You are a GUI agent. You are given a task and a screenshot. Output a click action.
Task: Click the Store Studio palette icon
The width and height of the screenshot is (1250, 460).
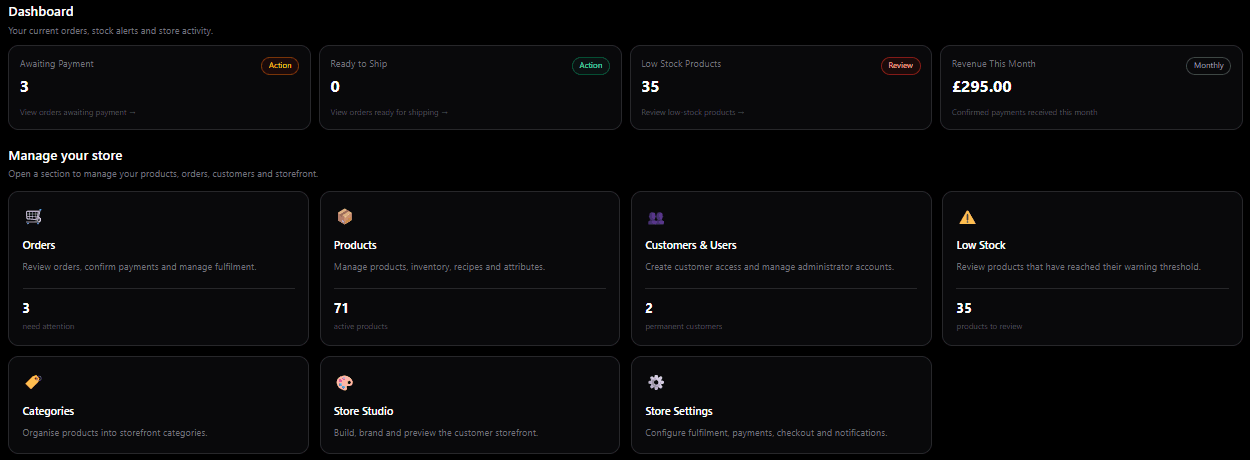click(345, 382)
